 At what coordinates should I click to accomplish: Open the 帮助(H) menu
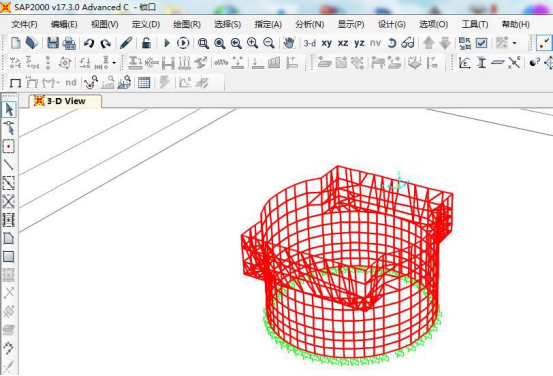point(516,24)
